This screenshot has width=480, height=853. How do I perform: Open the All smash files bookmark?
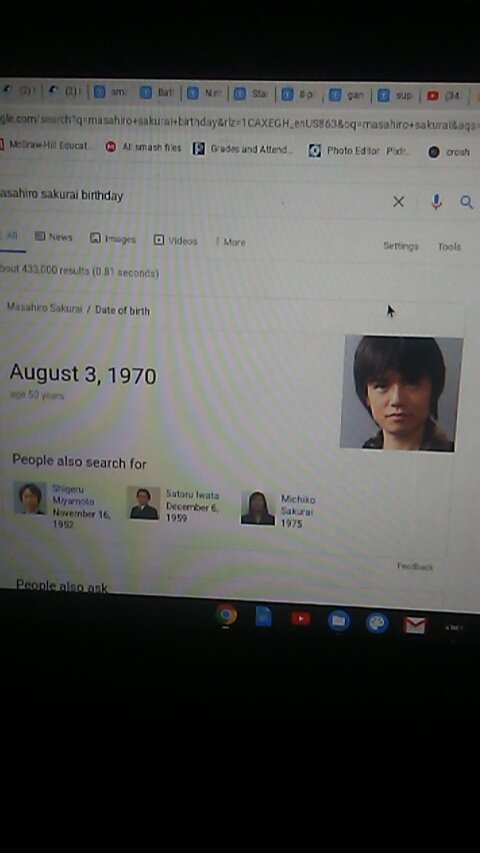click(144, 147)
